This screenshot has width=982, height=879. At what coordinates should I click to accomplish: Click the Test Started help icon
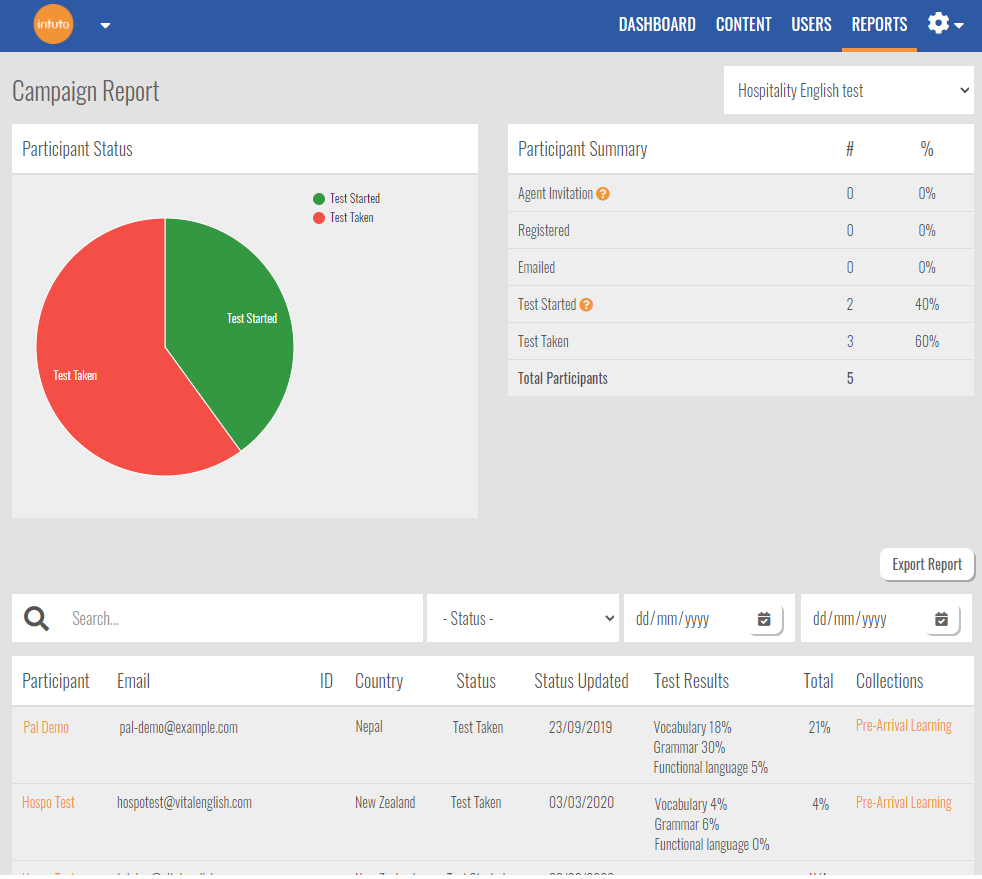click(x=586, y=305)
